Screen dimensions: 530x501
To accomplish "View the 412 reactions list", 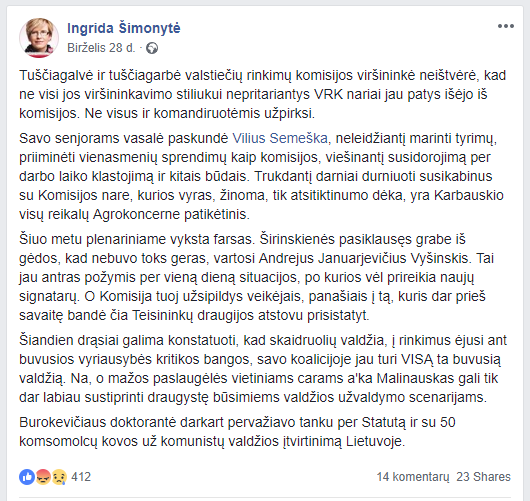I will pos(81,477).
